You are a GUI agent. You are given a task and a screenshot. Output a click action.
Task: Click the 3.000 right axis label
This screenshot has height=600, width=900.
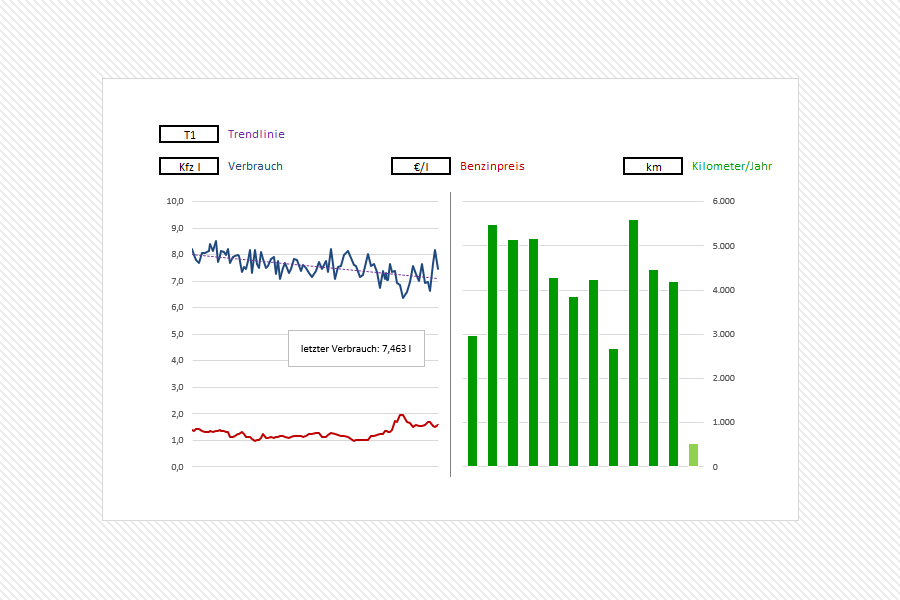coord(723,334)
